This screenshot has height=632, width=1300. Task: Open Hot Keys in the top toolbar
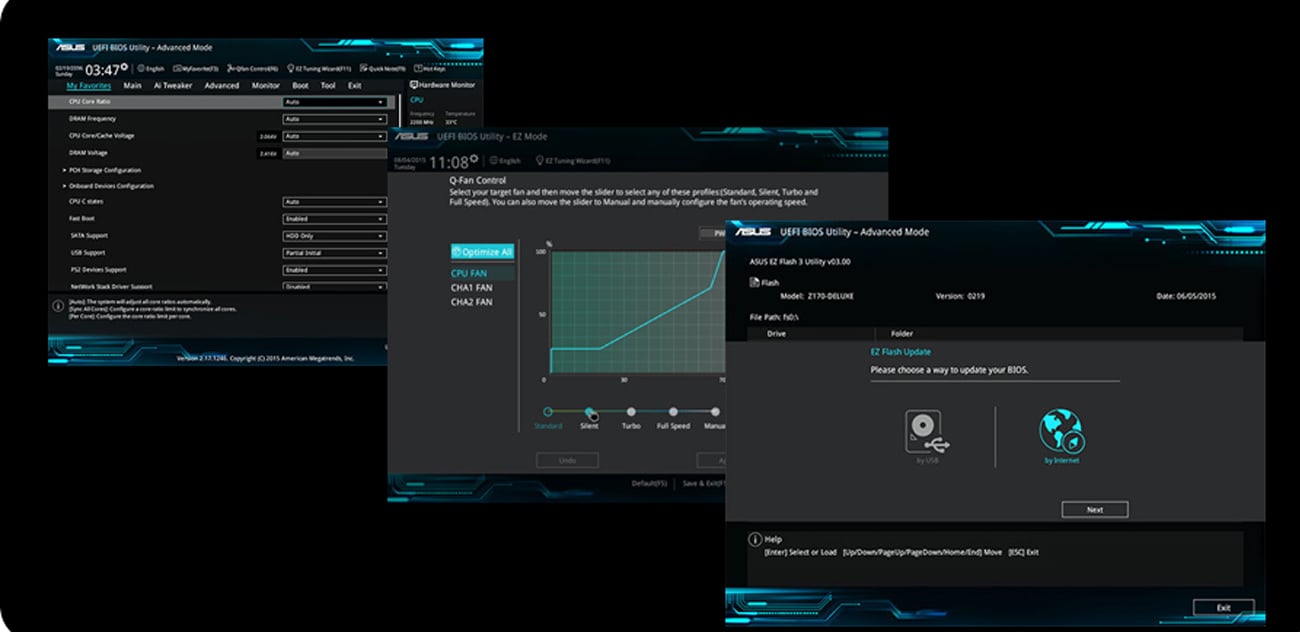tap(429, 69)
